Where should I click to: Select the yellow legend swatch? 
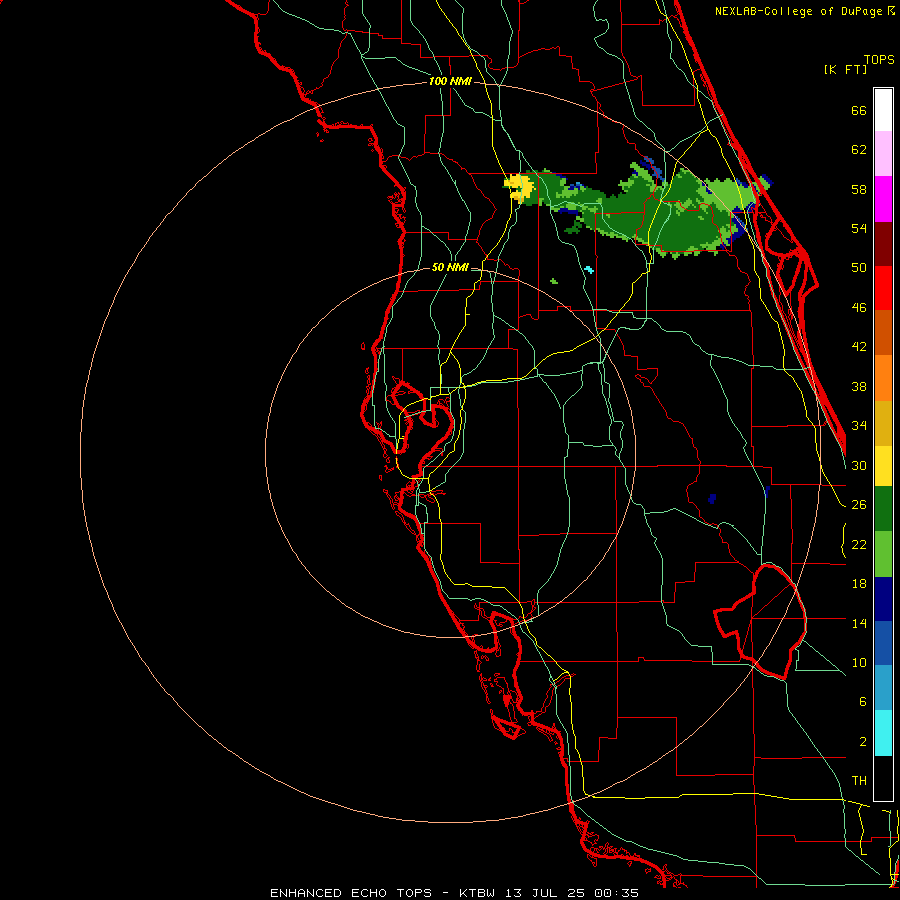tap(883, 465)
